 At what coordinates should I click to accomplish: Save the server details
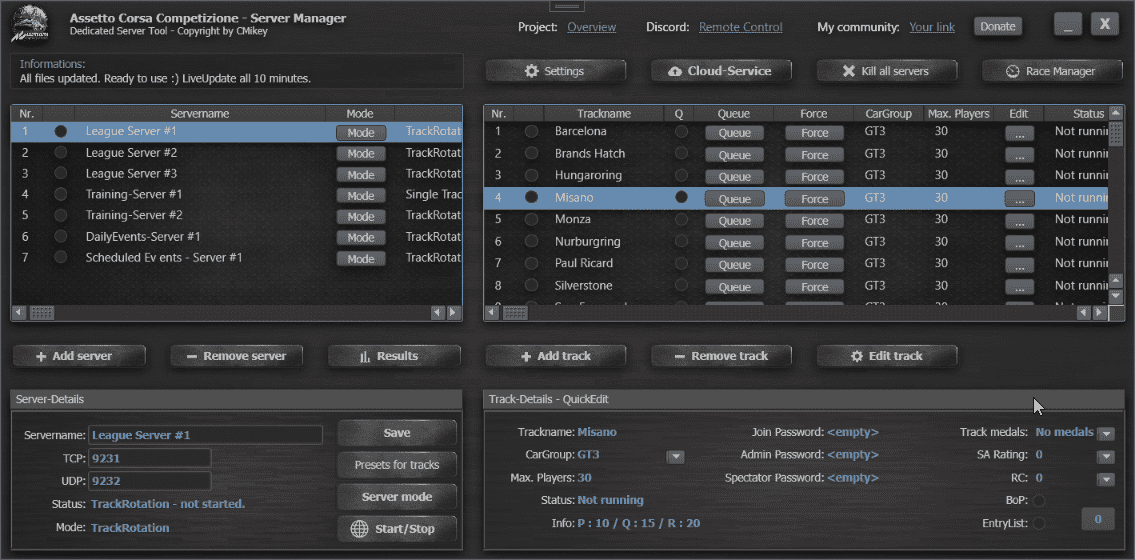coord(397,433)
